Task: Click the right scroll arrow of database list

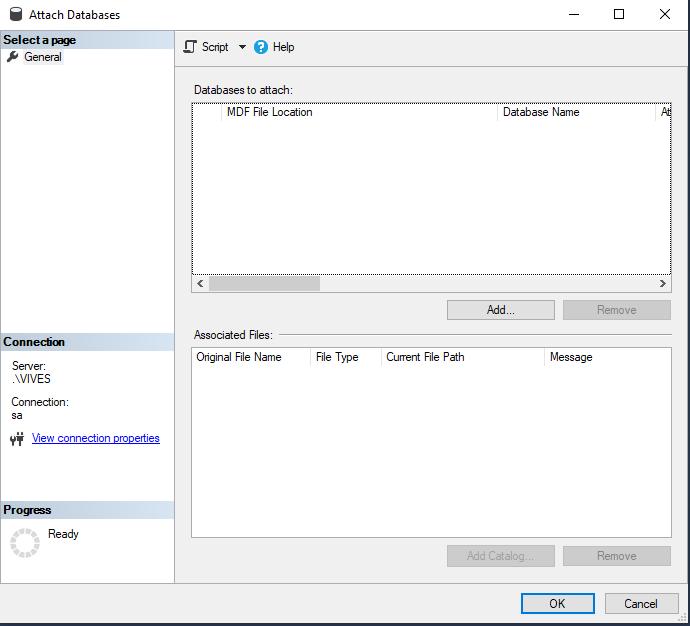Action: (663, 284)
